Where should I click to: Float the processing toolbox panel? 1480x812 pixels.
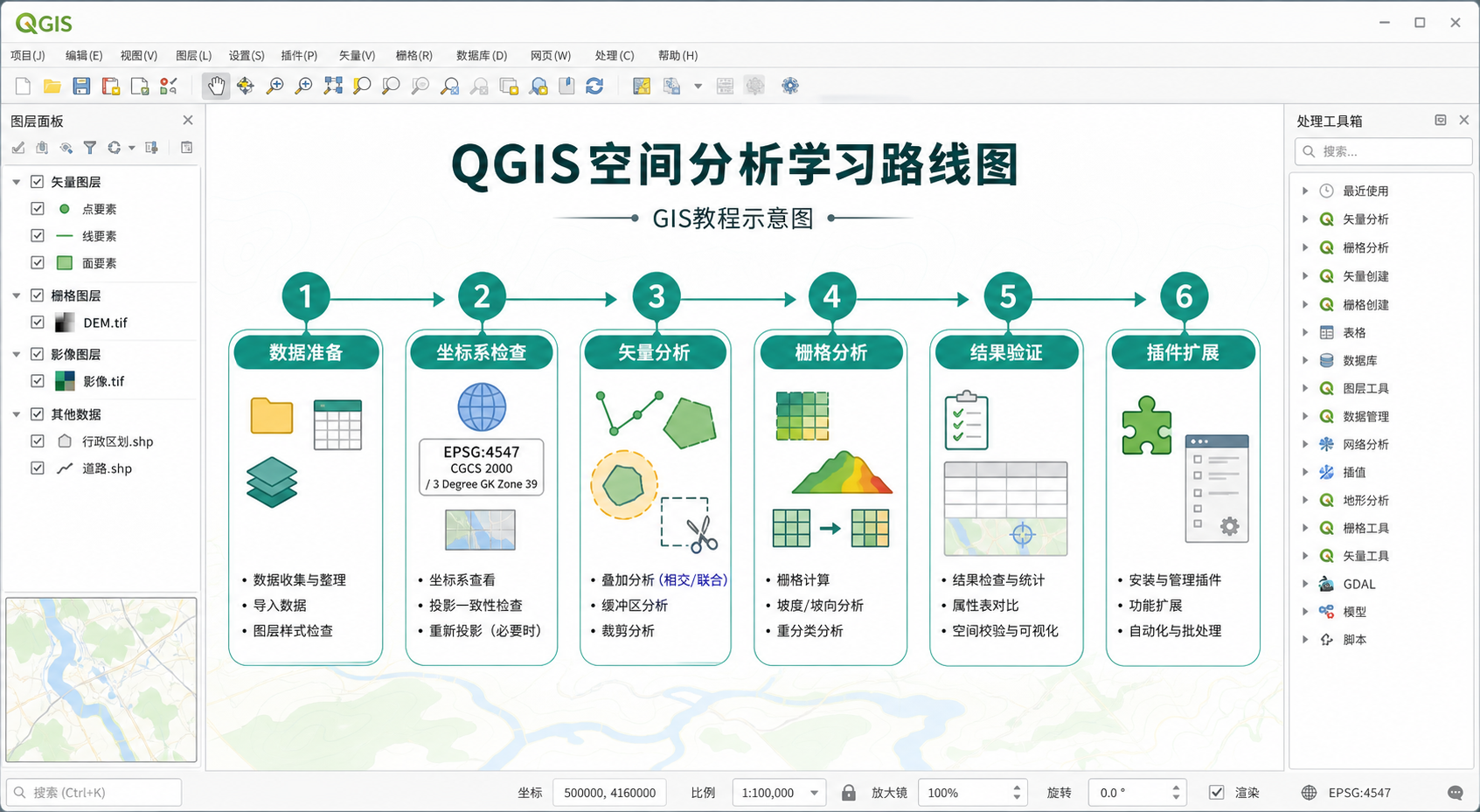[1441, 120]
